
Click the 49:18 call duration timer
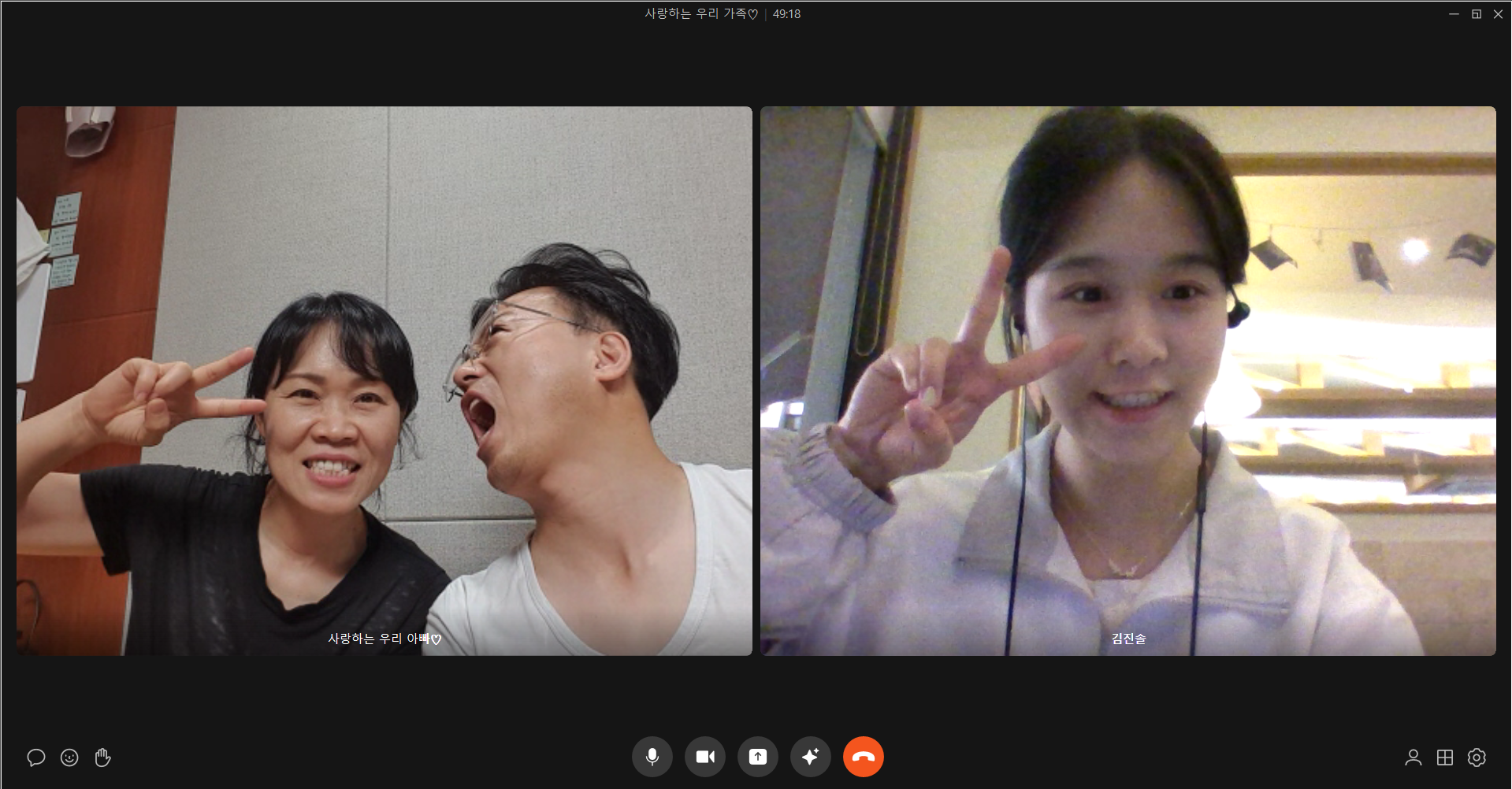(x=786, y=14)
